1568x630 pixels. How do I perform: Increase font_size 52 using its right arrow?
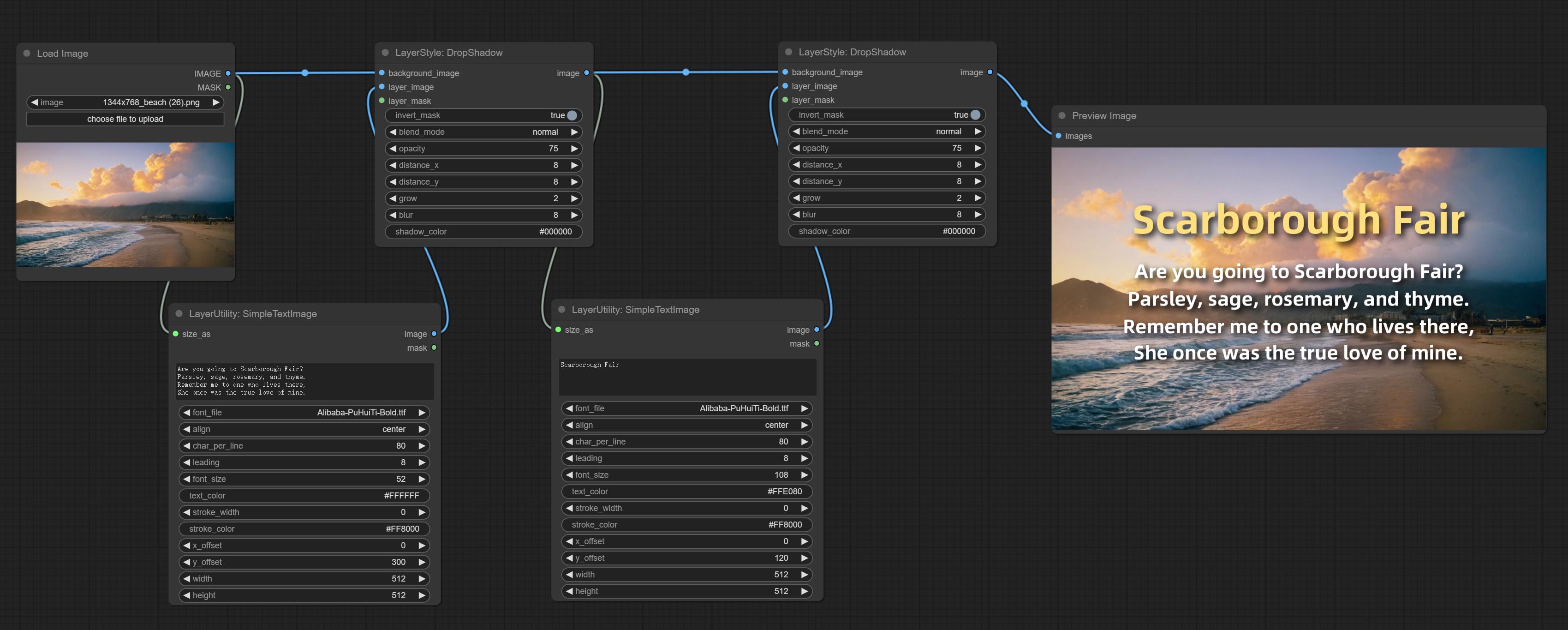click(421, 479)
